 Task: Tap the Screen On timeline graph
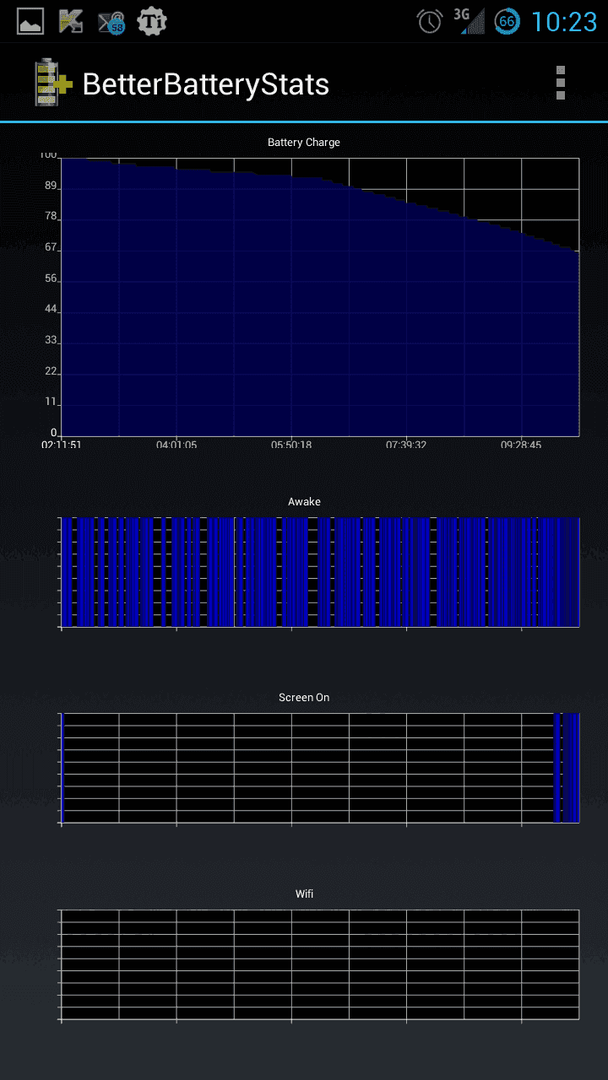pyautogui.click(x=320, y=768)
